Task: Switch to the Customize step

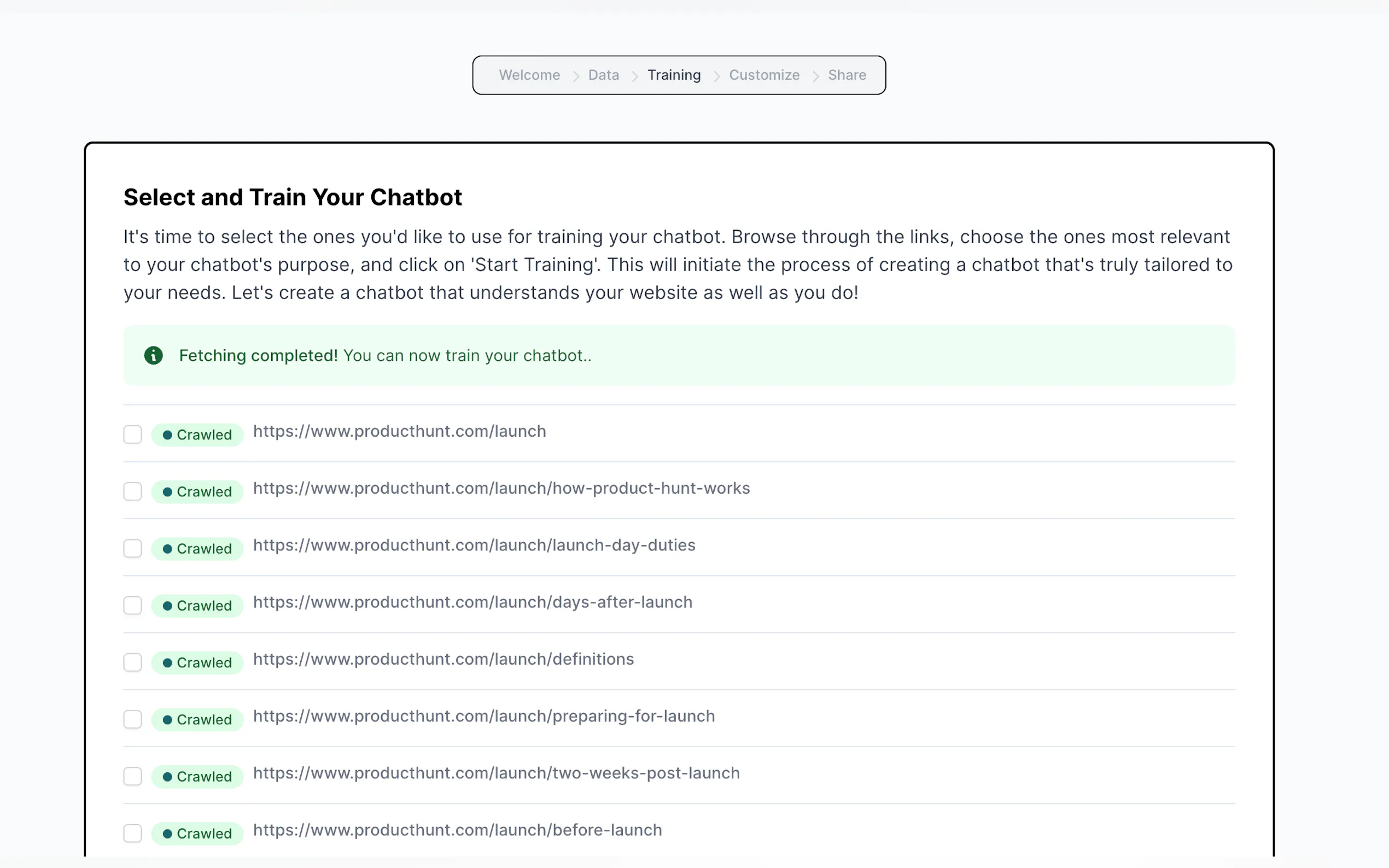Action: point(764,75)
